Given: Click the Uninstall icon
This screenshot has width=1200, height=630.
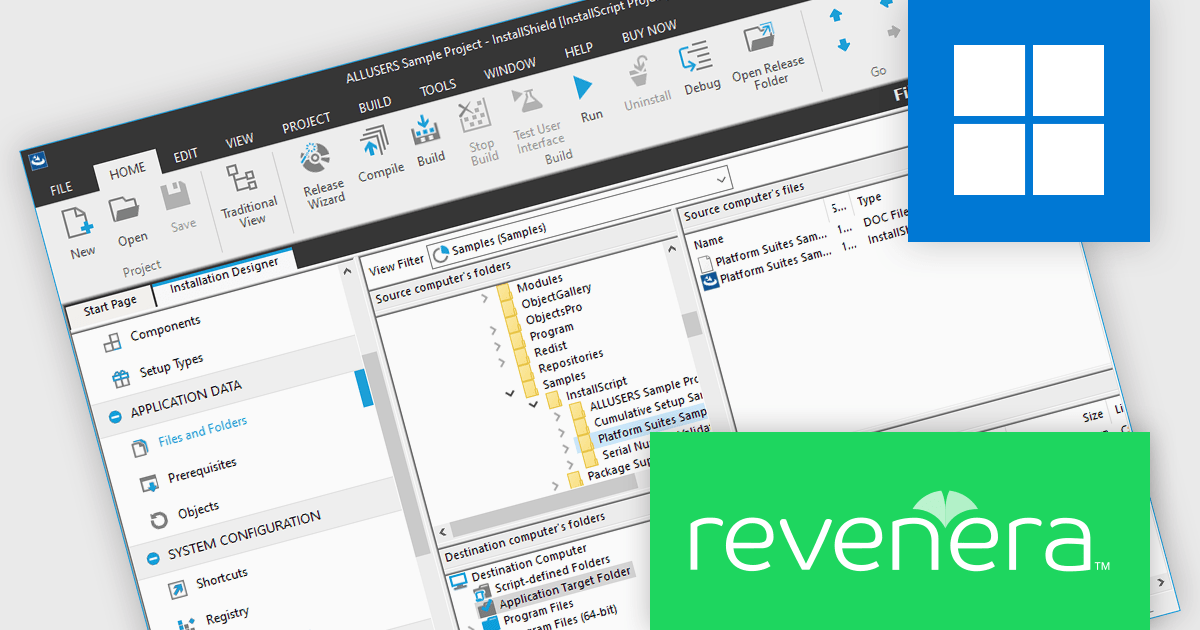Looking at the screenshot, I should click(637, 70).
